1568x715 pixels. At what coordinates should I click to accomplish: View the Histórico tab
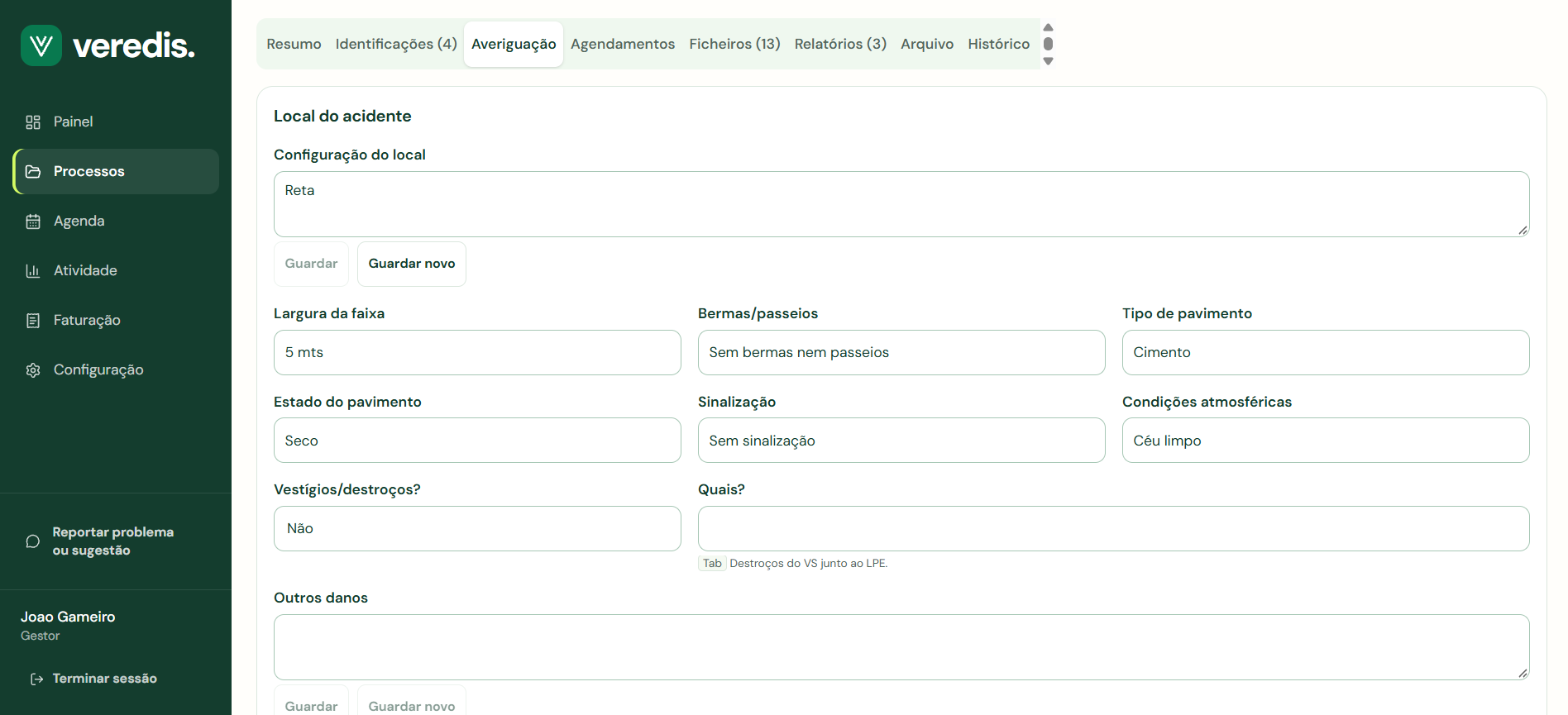pos(999,44)
